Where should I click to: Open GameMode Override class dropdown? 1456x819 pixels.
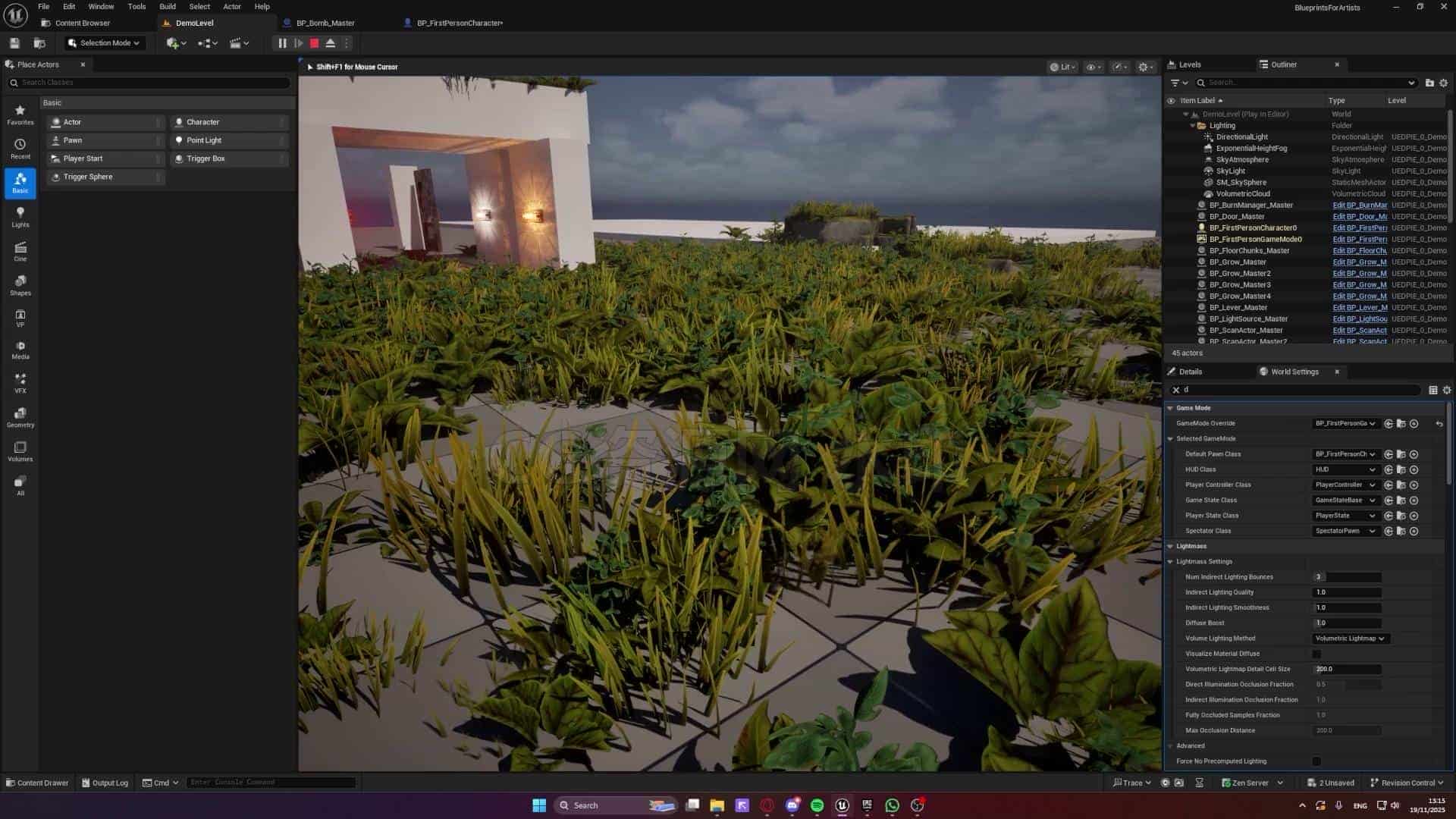tap(1345, 424)
